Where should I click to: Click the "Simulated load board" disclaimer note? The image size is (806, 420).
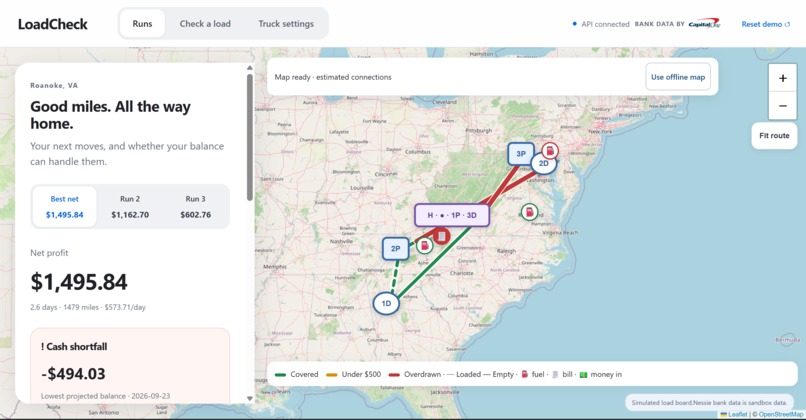[x=709, y=403]
